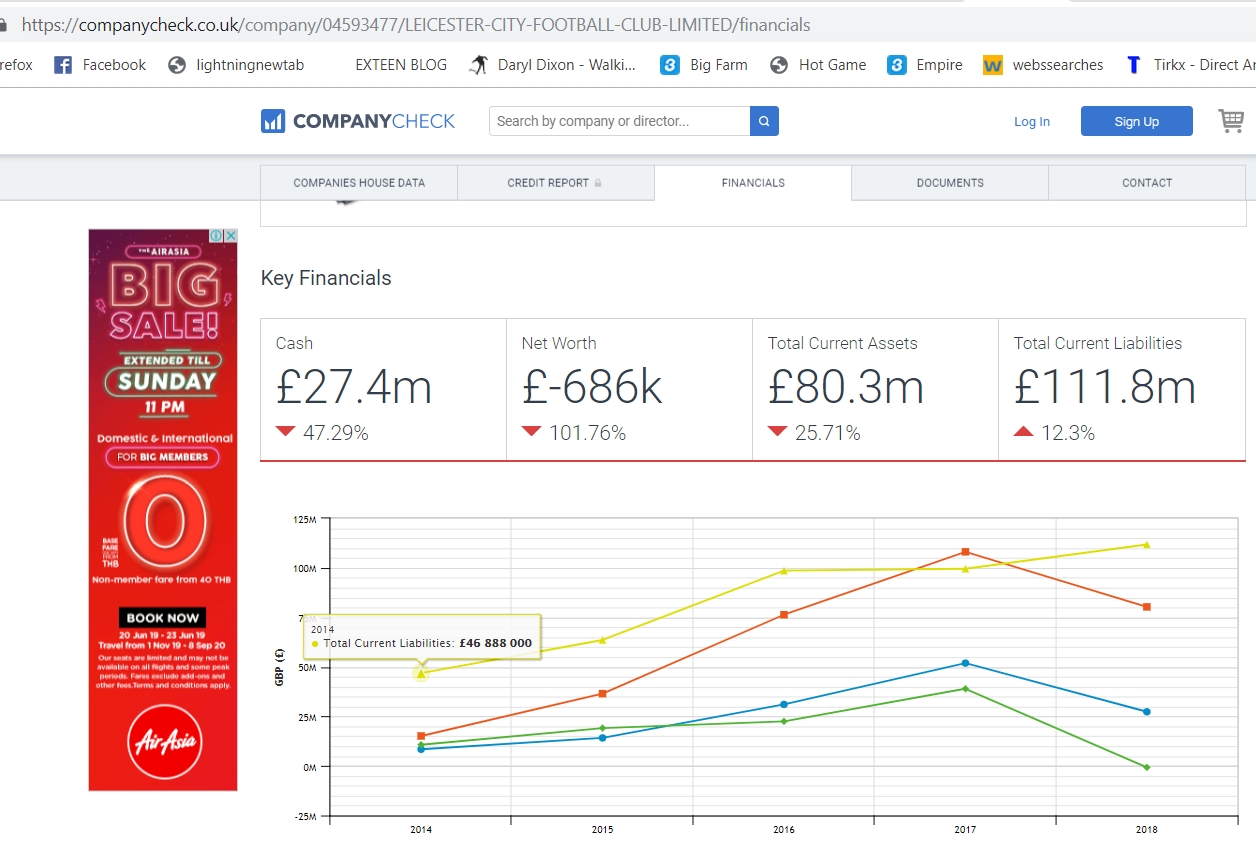
Task: Click the browser address bar URL
Action: 416,24
